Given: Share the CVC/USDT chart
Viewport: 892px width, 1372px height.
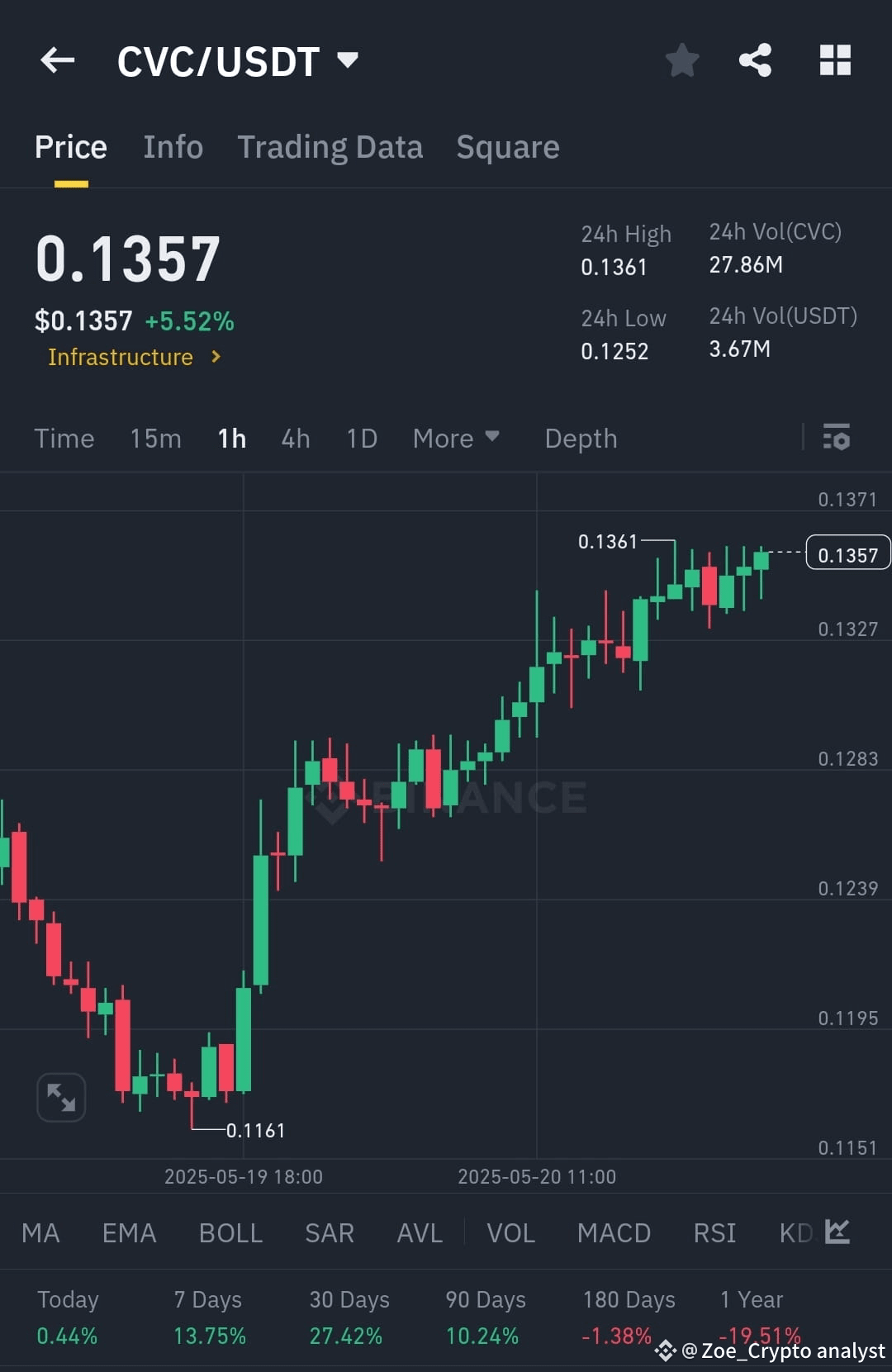Looking at the screenshot, I should coord(754,60).
